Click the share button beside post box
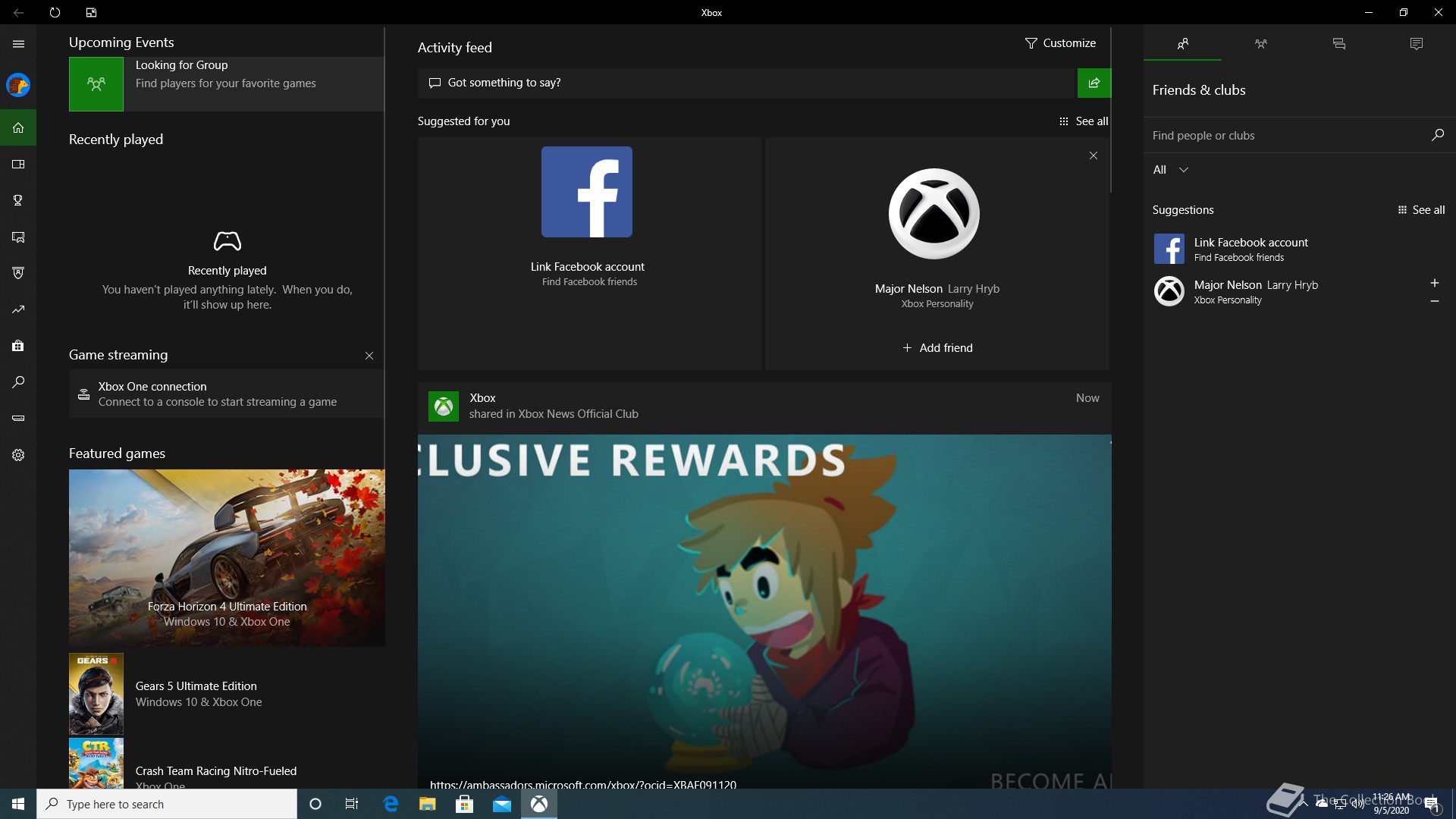 1094,83
